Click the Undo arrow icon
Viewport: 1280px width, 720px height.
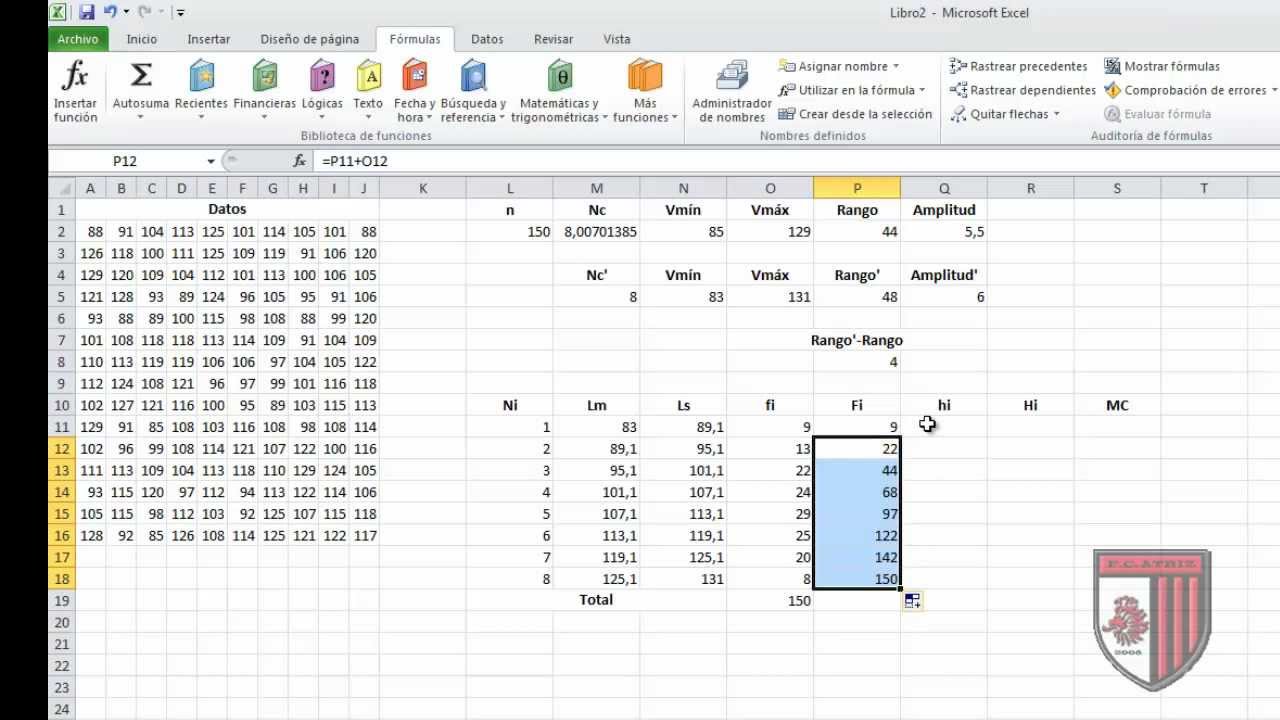111,13
